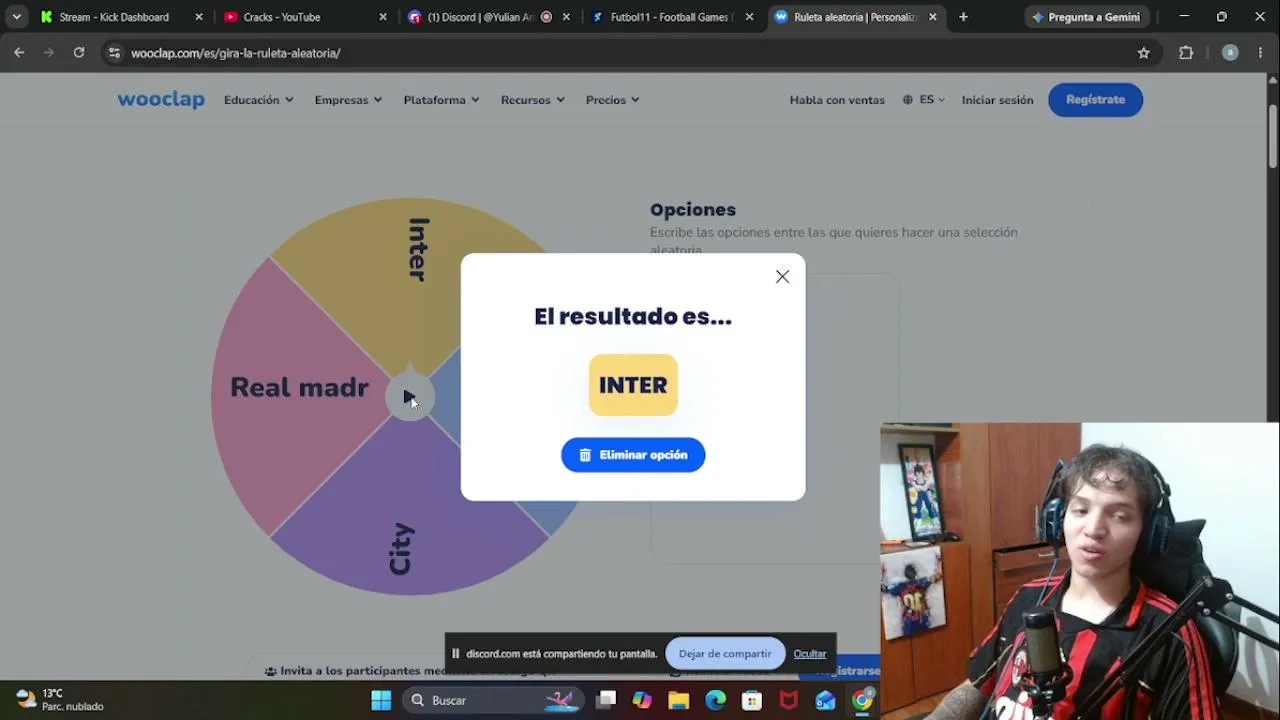Click the wooclap URL in address bar
This screenshot has width=1280, height=720.
236,53
